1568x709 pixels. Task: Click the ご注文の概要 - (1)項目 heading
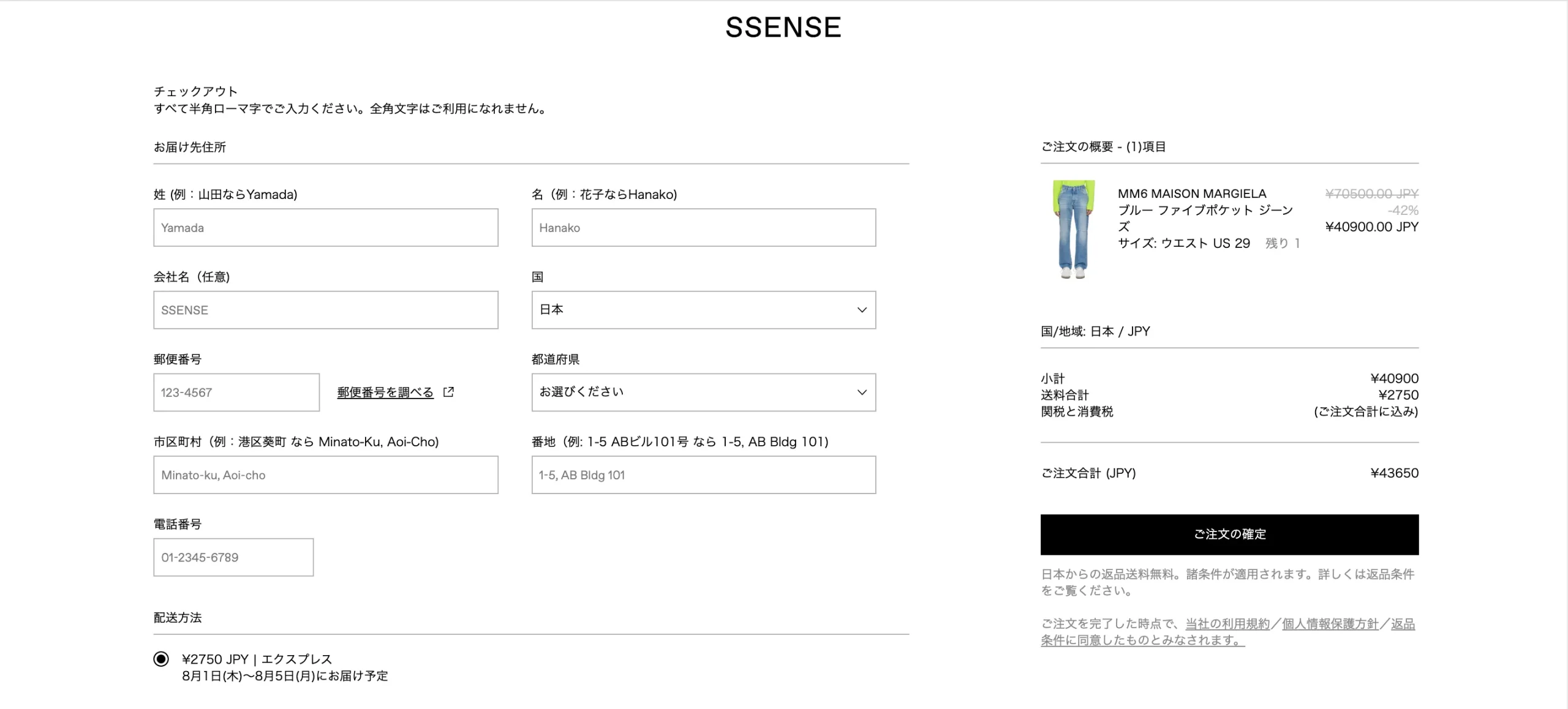pyautogui.click(x=1103, y=146)
